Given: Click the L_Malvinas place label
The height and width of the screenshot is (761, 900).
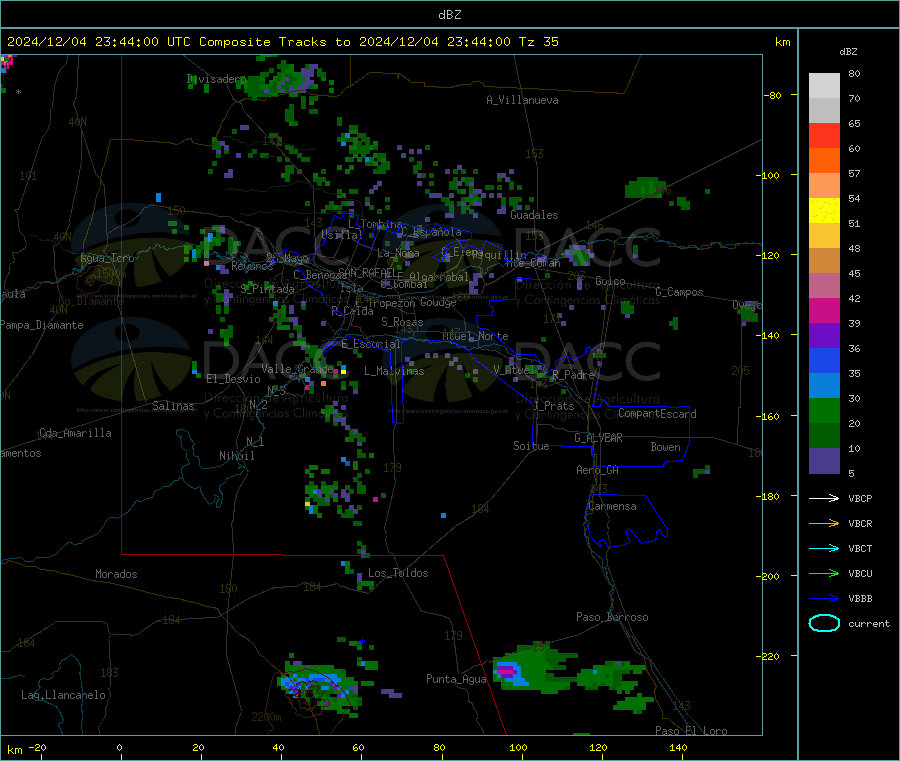Looking at the screenshot, I should (x=394, y=371).
